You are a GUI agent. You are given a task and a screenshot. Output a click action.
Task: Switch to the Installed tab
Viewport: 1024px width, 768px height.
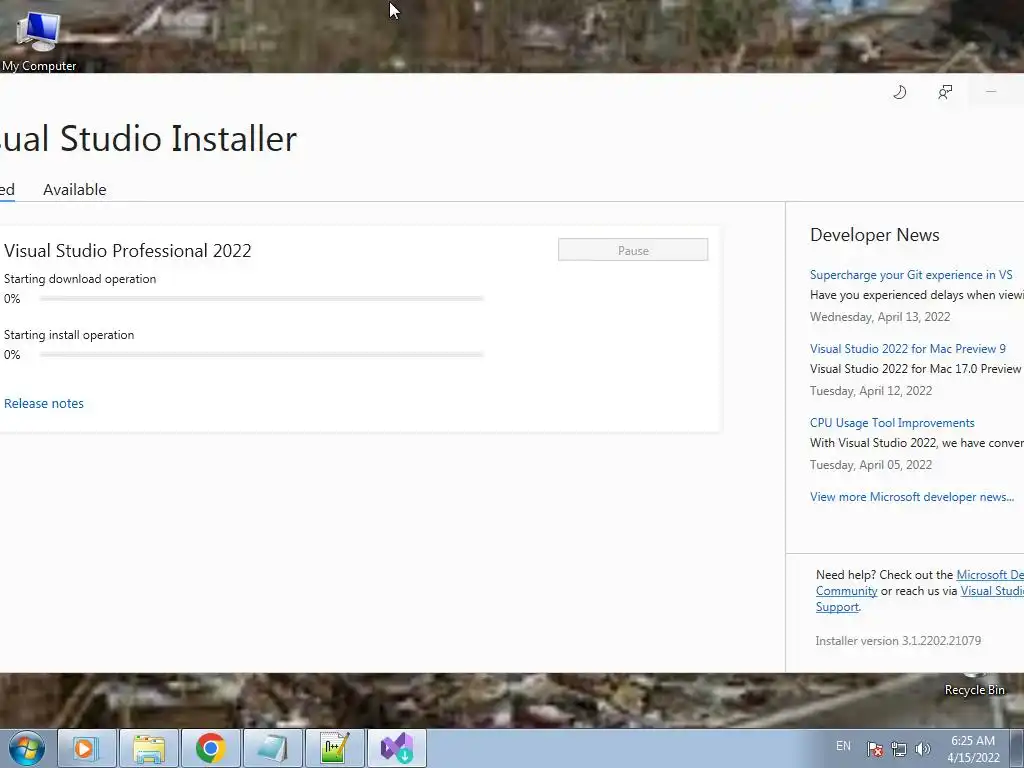(x=7, y=189)
